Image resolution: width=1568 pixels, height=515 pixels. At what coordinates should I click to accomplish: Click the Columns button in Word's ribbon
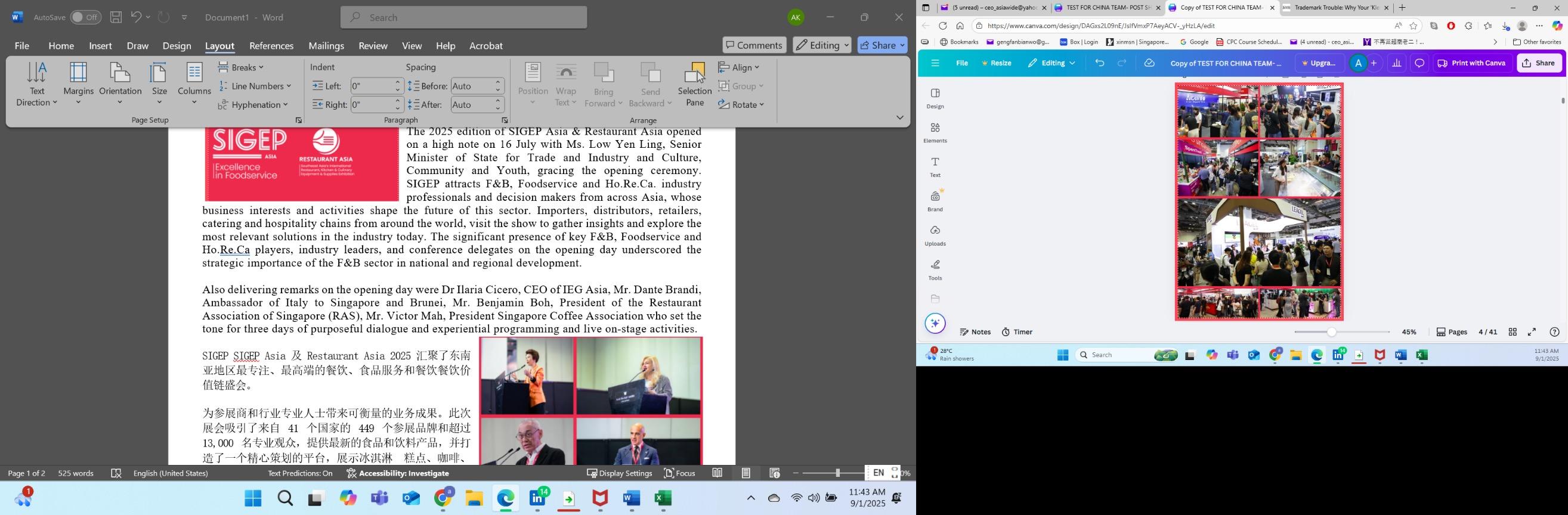[194, 85]
